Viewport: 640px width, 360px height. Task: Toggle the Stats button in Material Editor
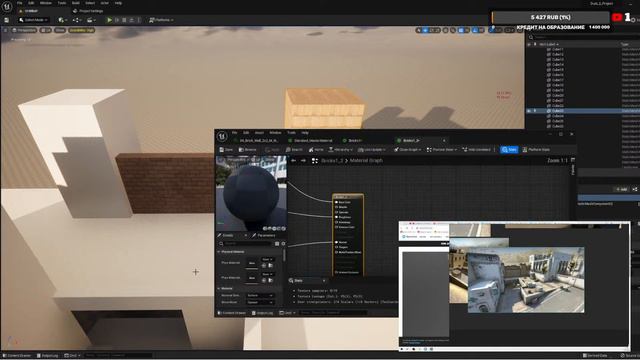point(509,150)
